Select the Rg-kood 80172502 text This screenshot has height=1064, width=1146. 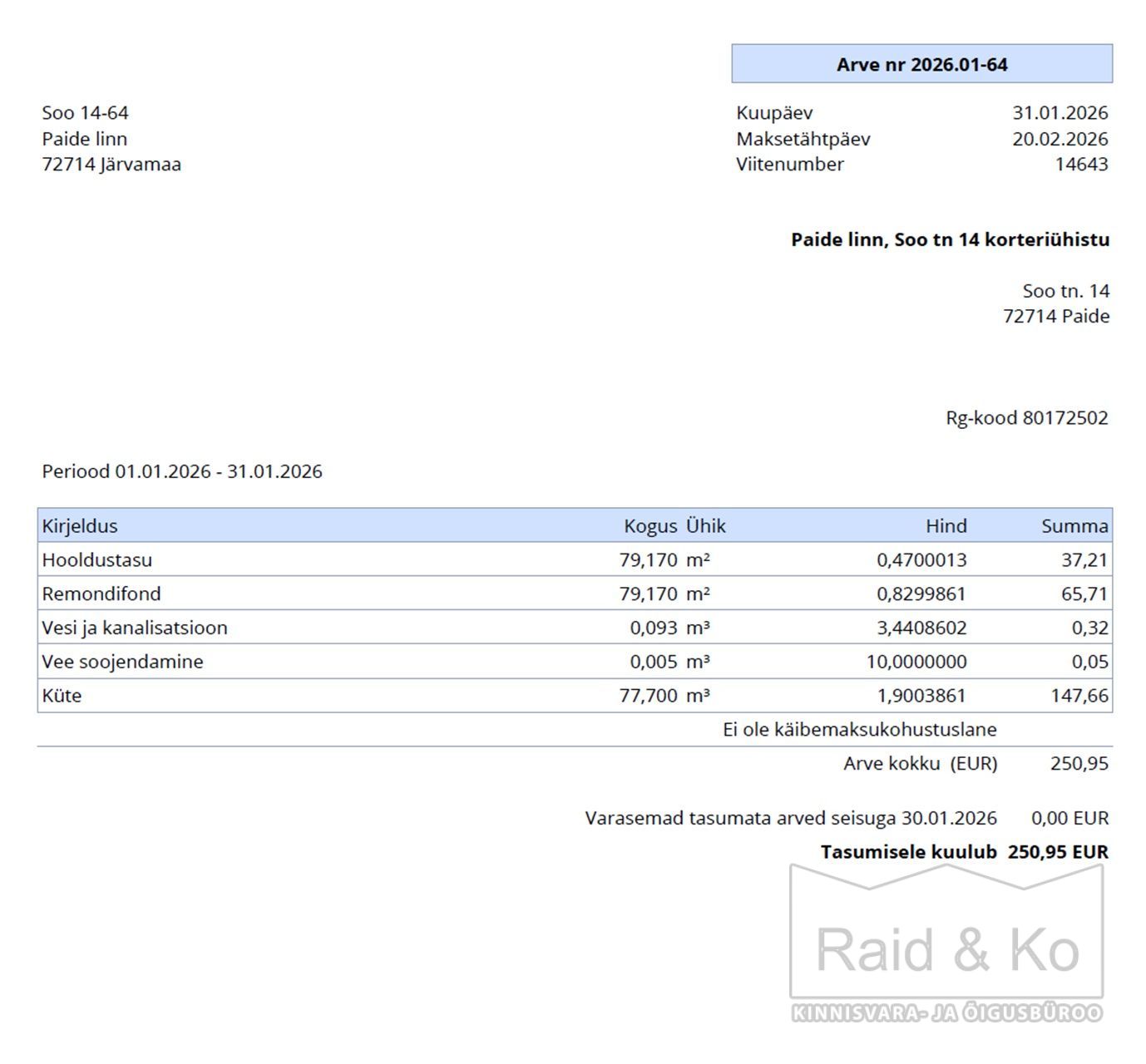[x=1026, y=418]
